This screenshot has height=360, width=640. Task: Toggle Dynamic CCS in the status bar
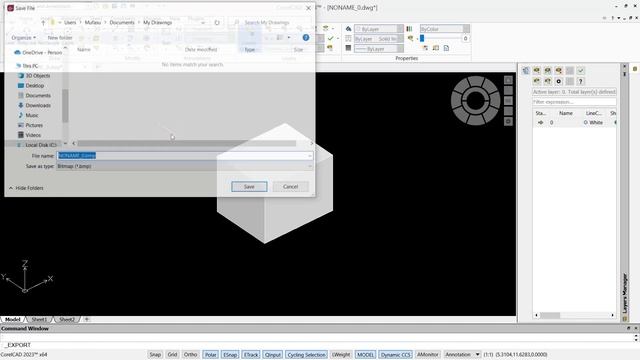[x=396, y=355]
